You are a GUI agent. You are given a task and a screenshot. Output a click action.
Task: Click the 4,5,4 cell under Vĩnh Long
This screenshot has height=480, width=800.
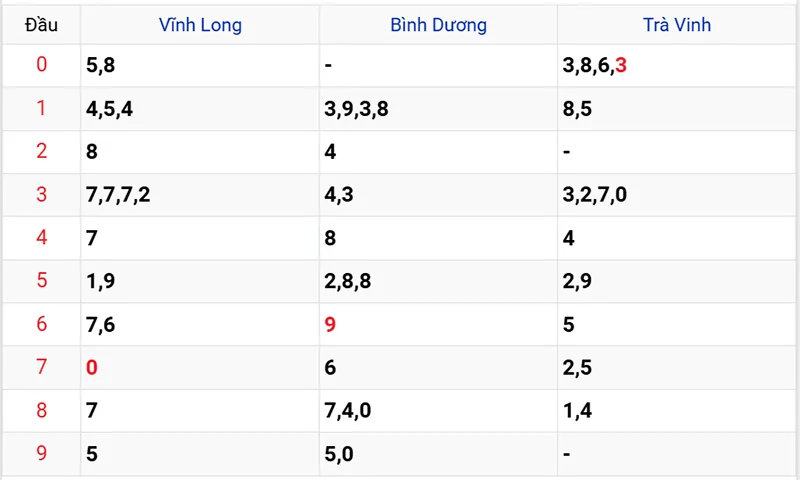click(x=110, y=109)
